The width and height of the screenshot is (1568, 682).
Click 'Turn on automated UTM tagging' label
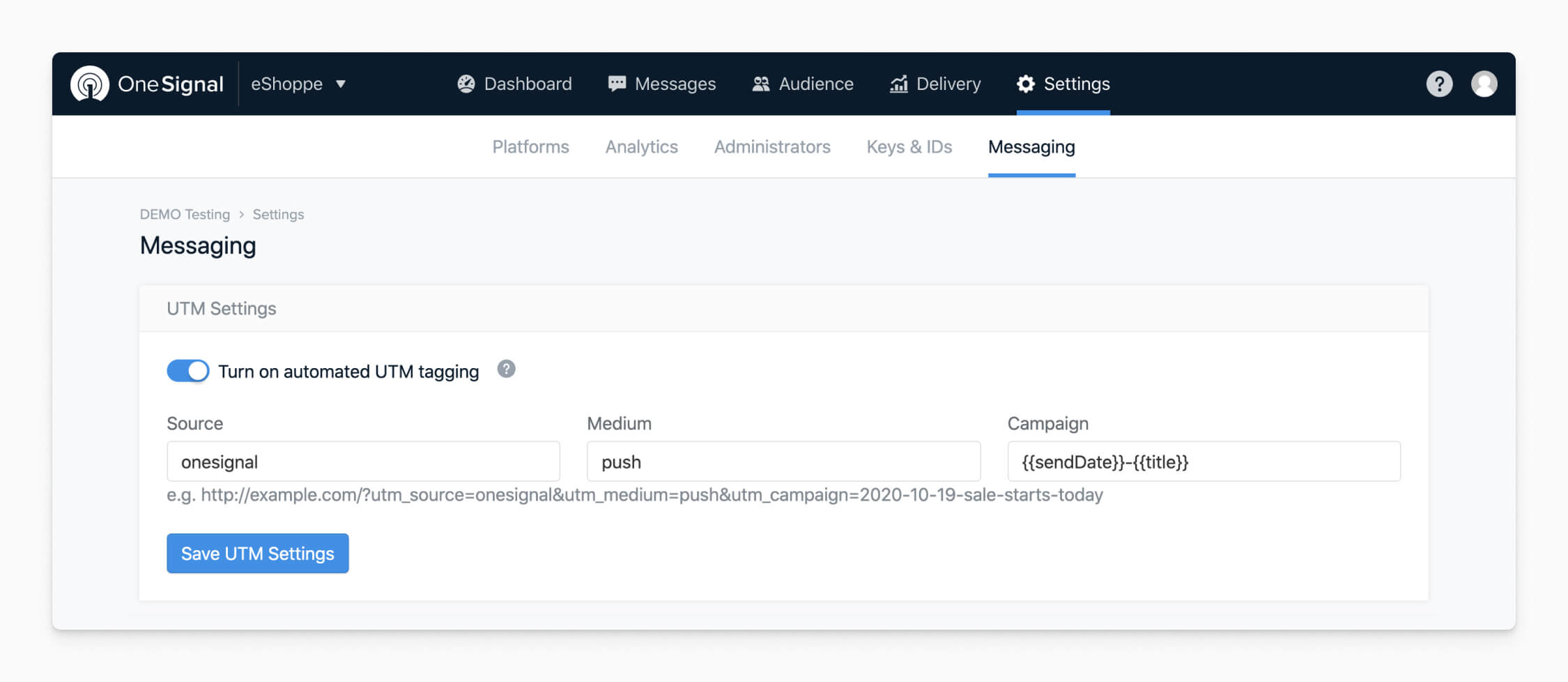(348, 372)
